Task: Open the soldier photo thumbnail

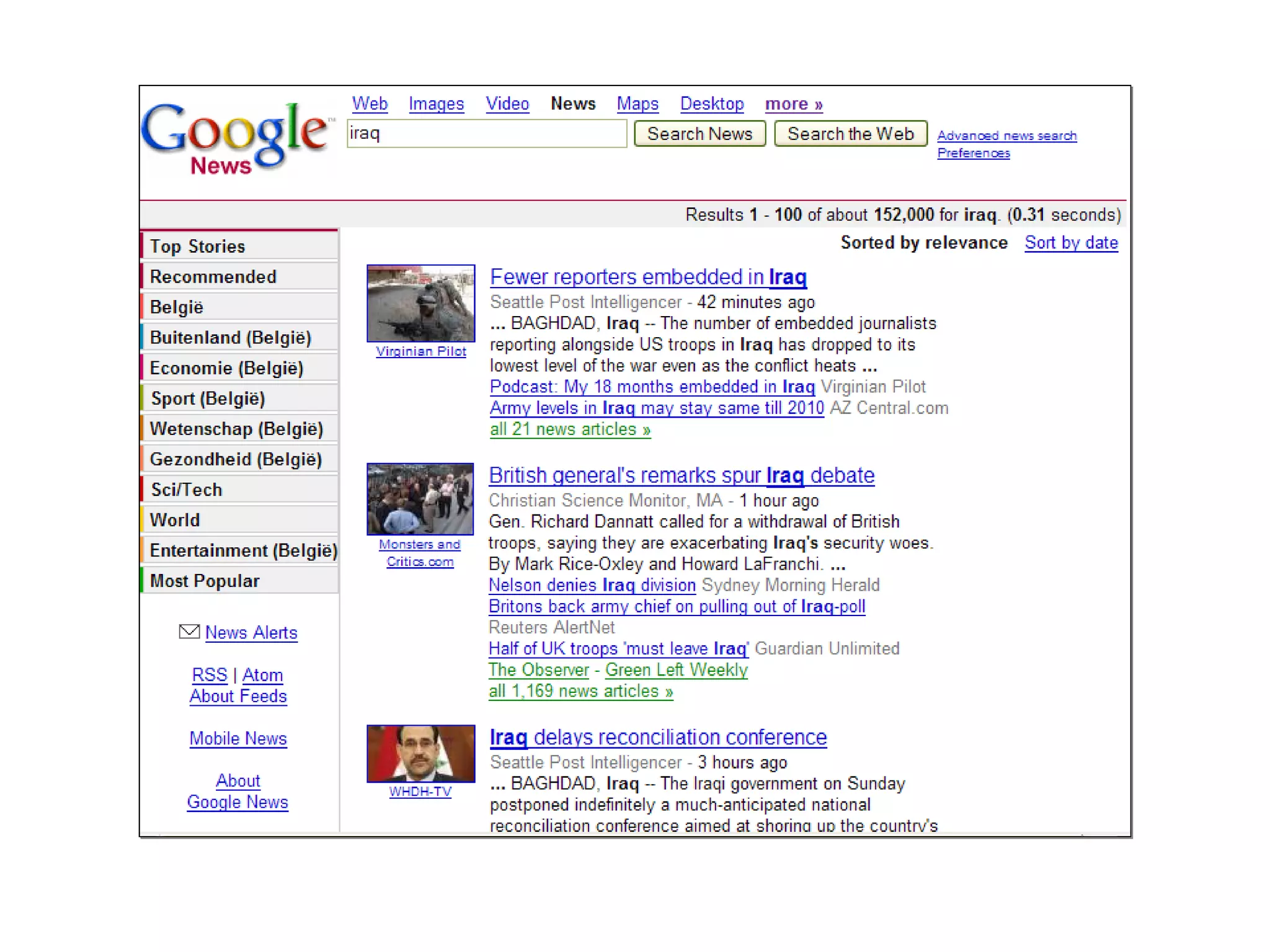Action: (x=420, y=303)
